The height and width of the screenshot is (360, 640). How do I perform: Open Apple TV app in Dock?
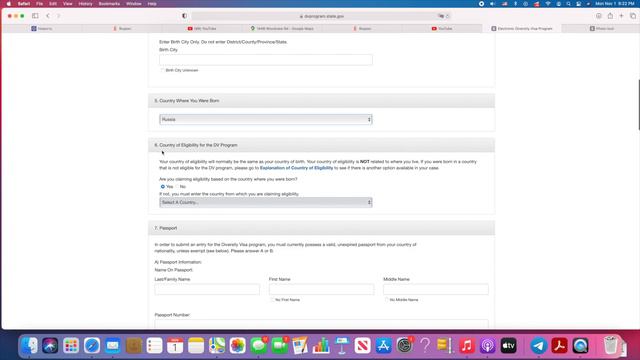pyautogui.click(x=509, y=346)
